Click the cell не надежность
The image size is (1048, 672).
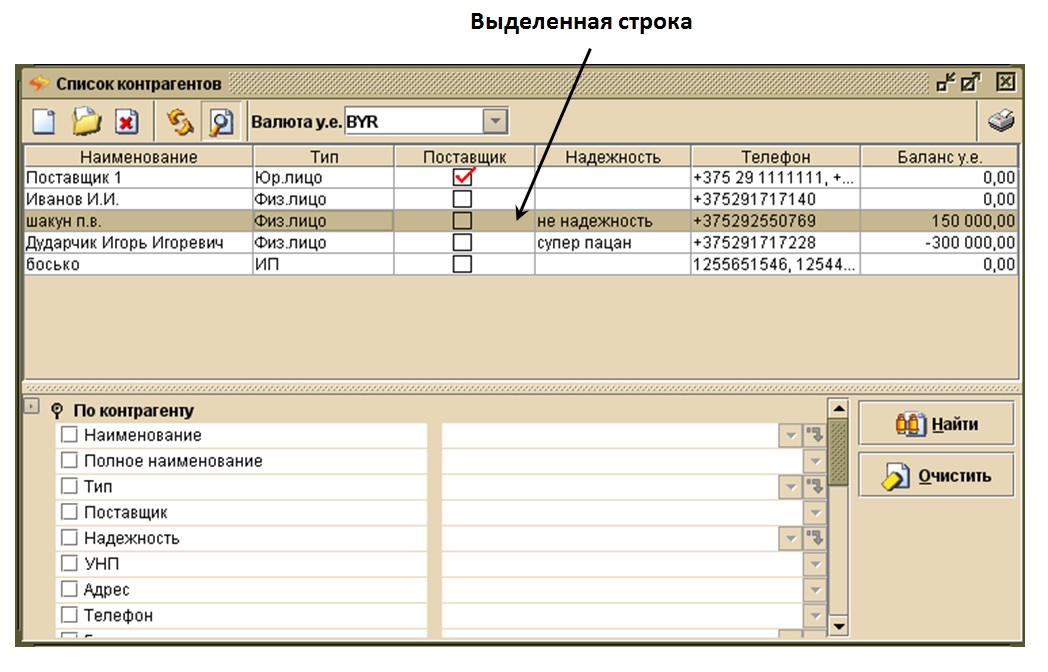tap(613, 221)
